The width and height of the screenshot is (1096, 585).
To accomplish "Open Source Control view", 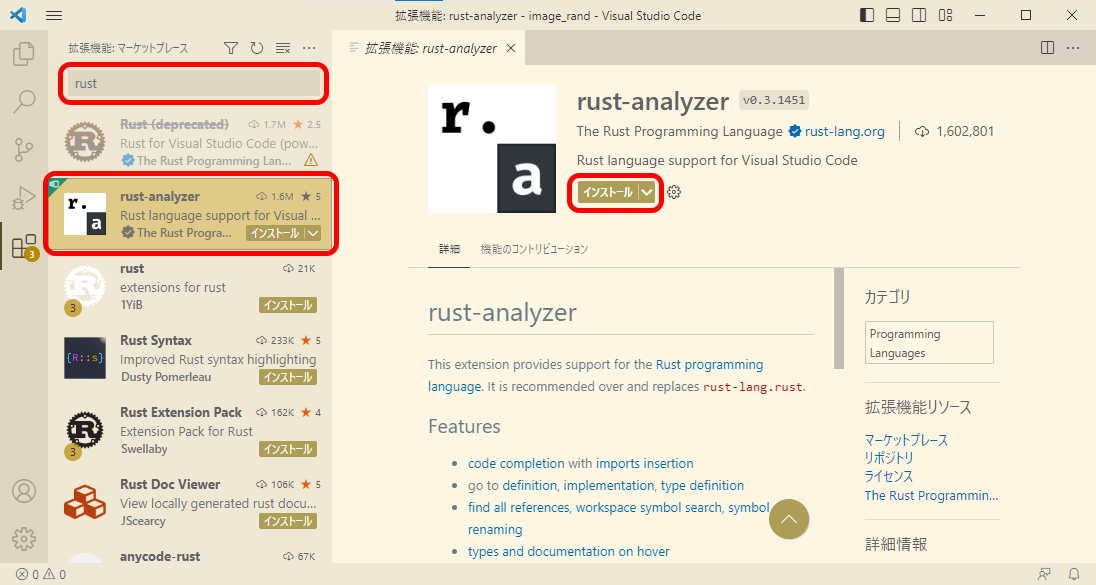I will [x=24, y=150].
